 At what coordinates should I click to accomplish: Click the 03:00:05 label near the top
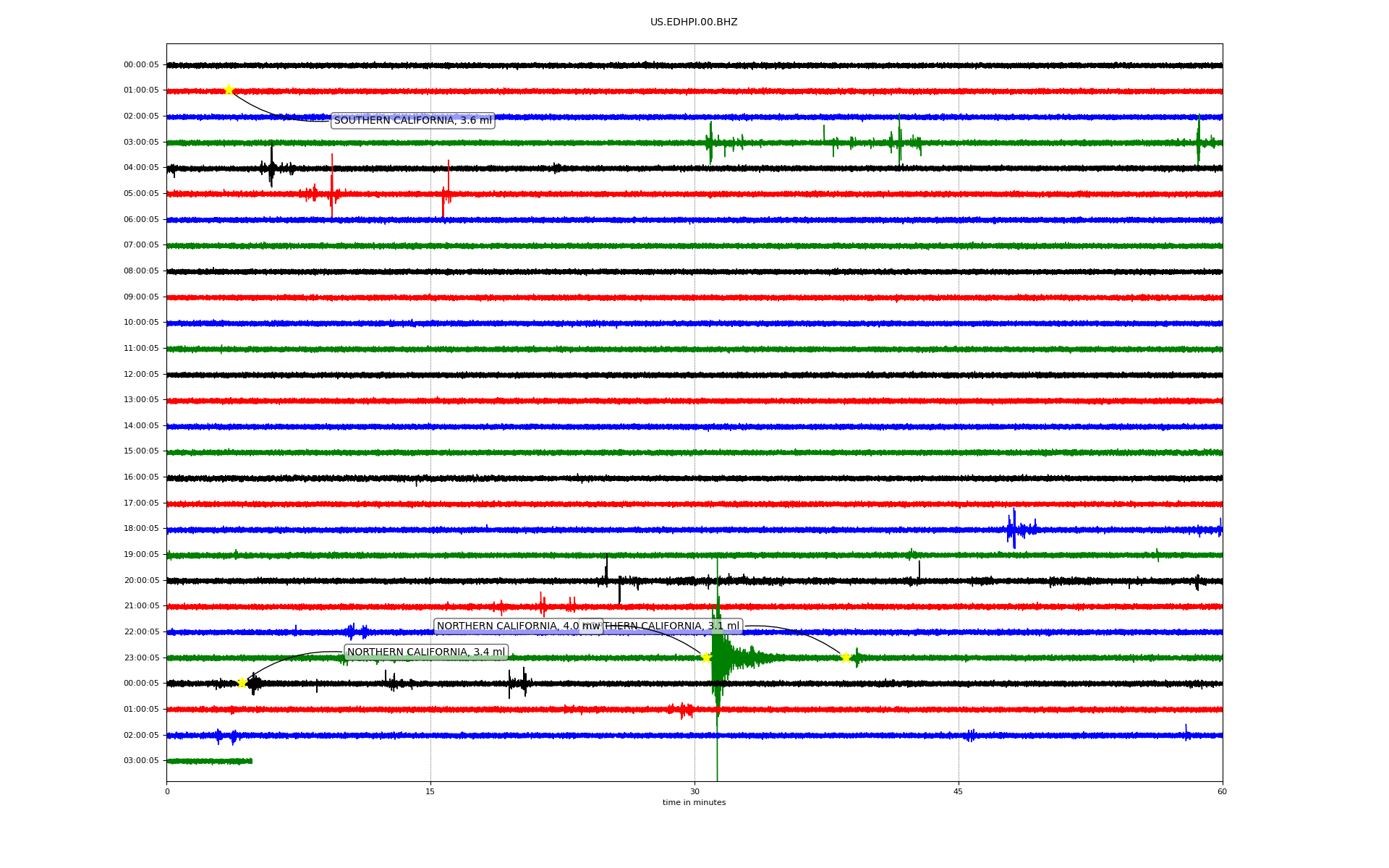[x=141, y=142]
